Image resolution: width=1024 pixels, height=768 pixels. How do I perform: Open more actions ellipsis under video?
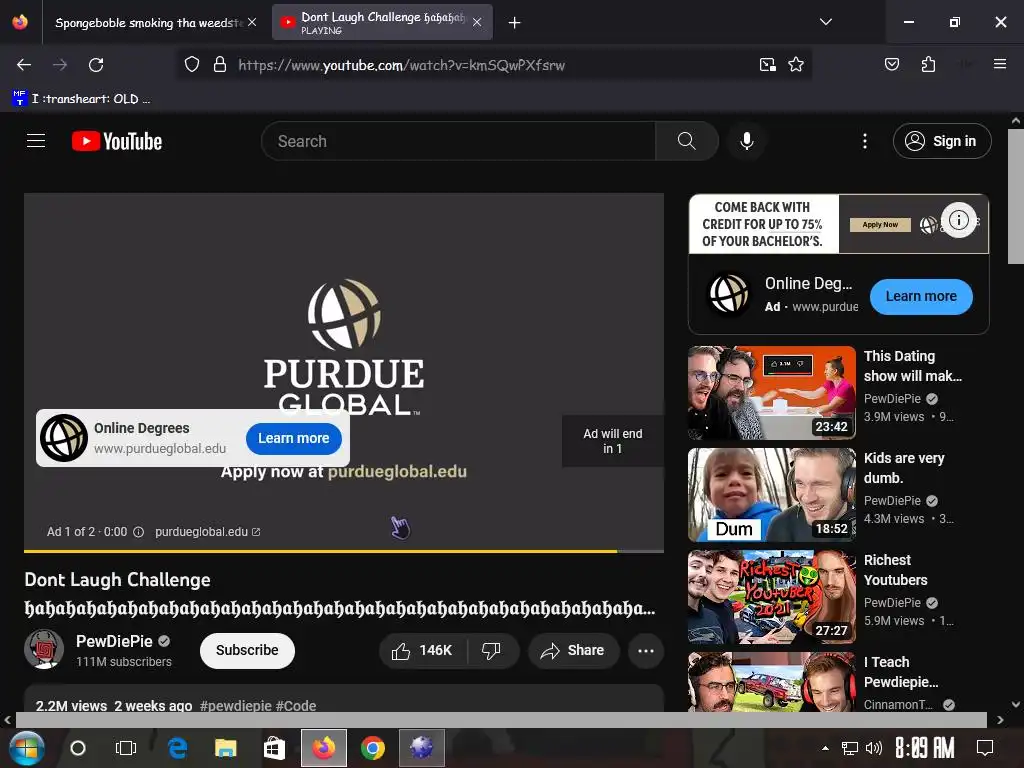(646, 650)
